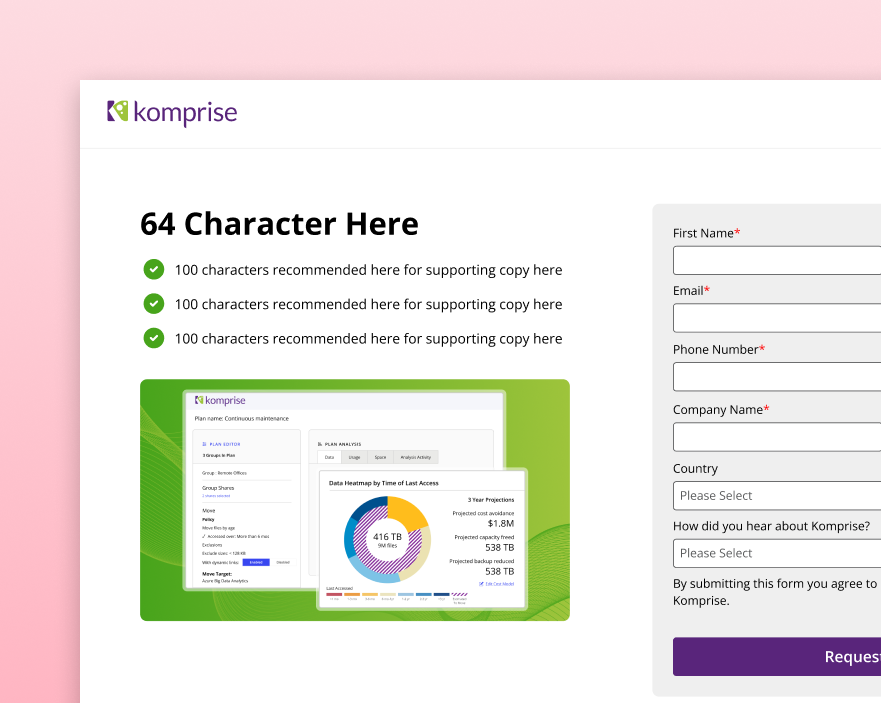Image resolution: width=881 pixels, height=703 pixels.
Task: Switch dynamic links to Disabled
Action: coord(282,562)
